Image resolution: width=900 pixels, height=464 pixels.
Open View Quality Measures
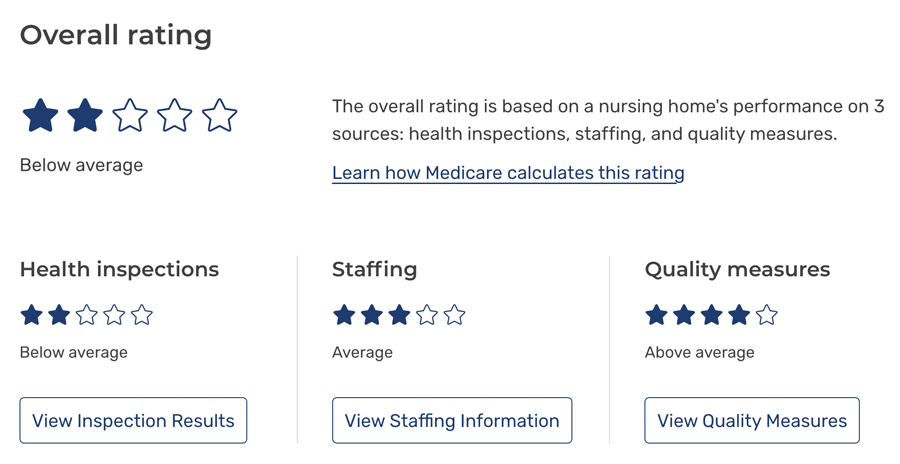point(752,420)
